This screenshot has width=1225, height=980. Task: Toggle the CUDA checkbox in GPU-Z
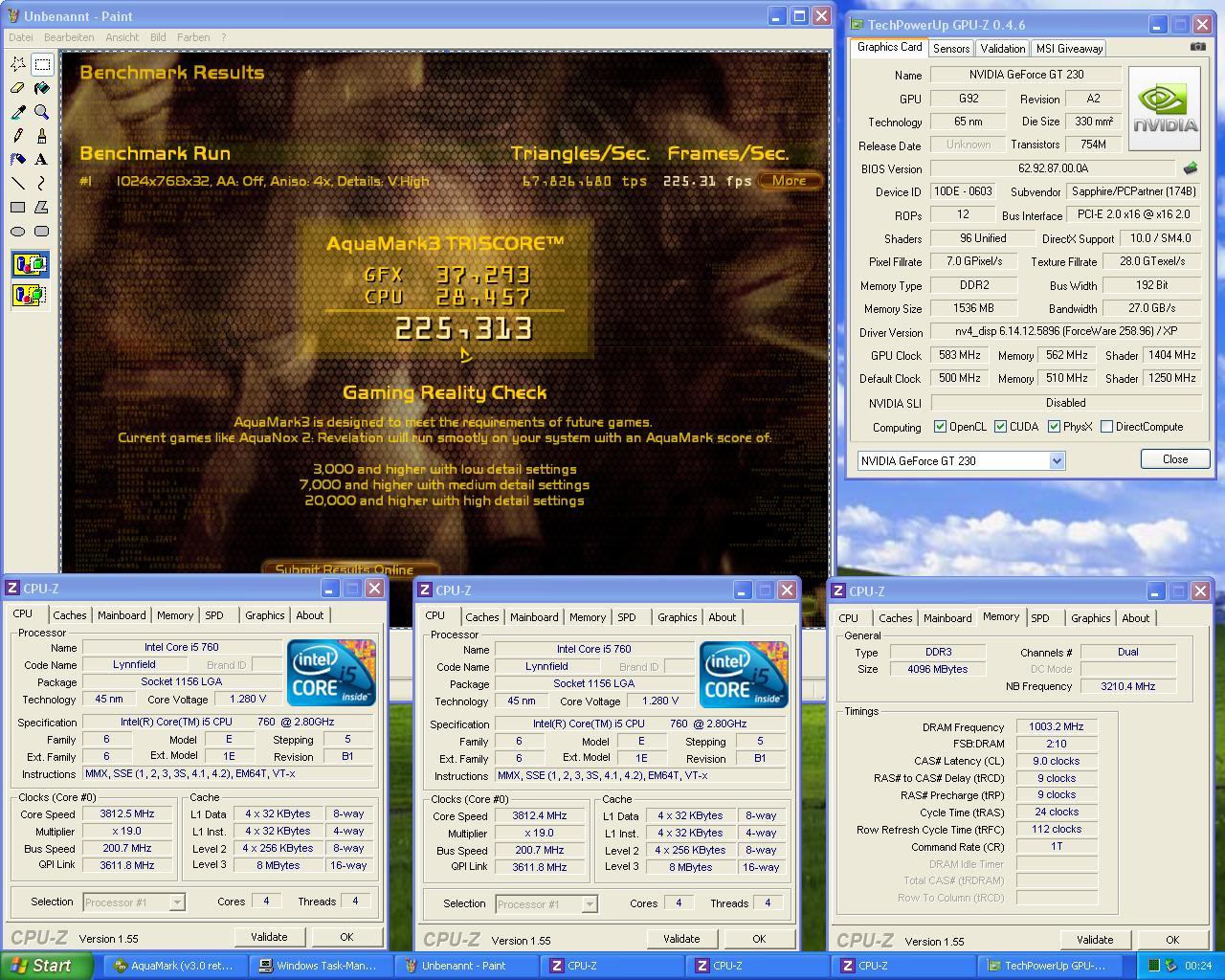[x=1000, y=427]
